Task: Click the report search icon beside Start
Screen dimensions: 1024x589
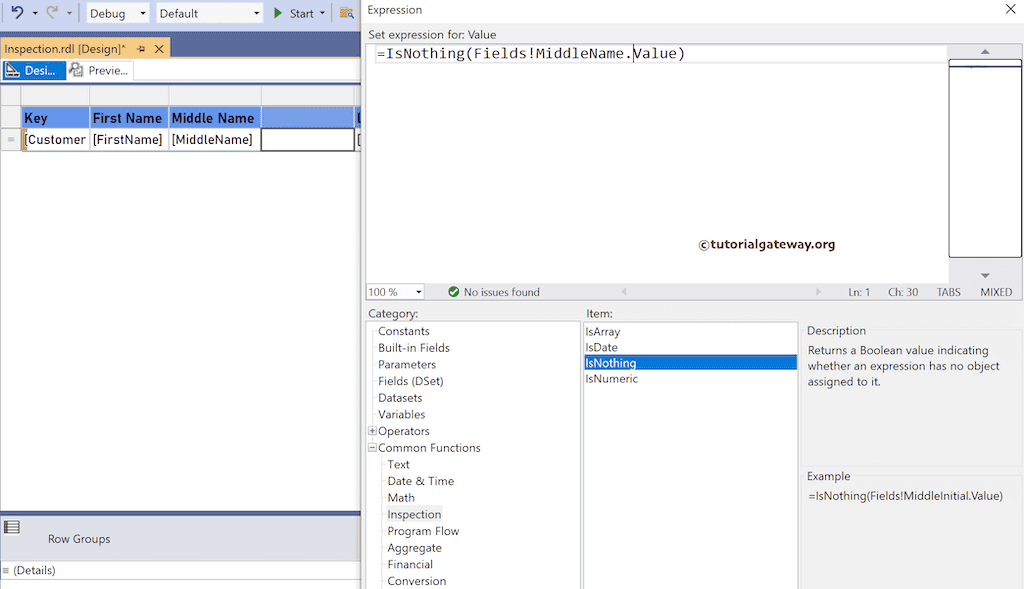Action: tap(345, 13)
